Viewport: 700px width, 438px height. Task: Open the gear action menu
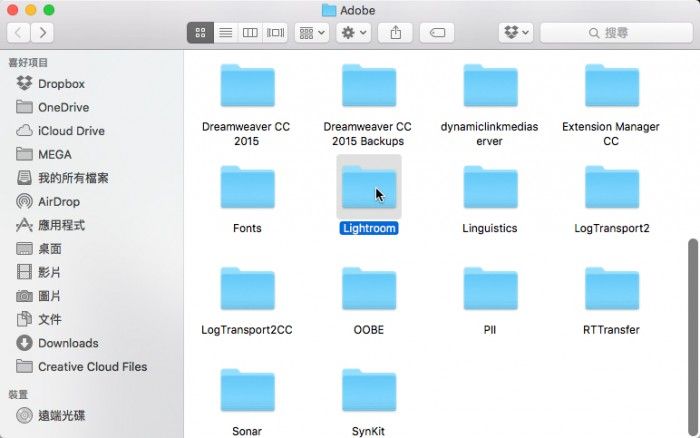[354, 33]
